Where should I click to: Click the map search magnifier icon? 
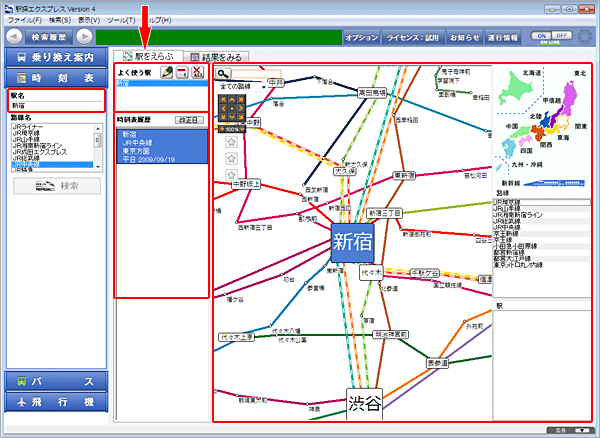point(224,74)
